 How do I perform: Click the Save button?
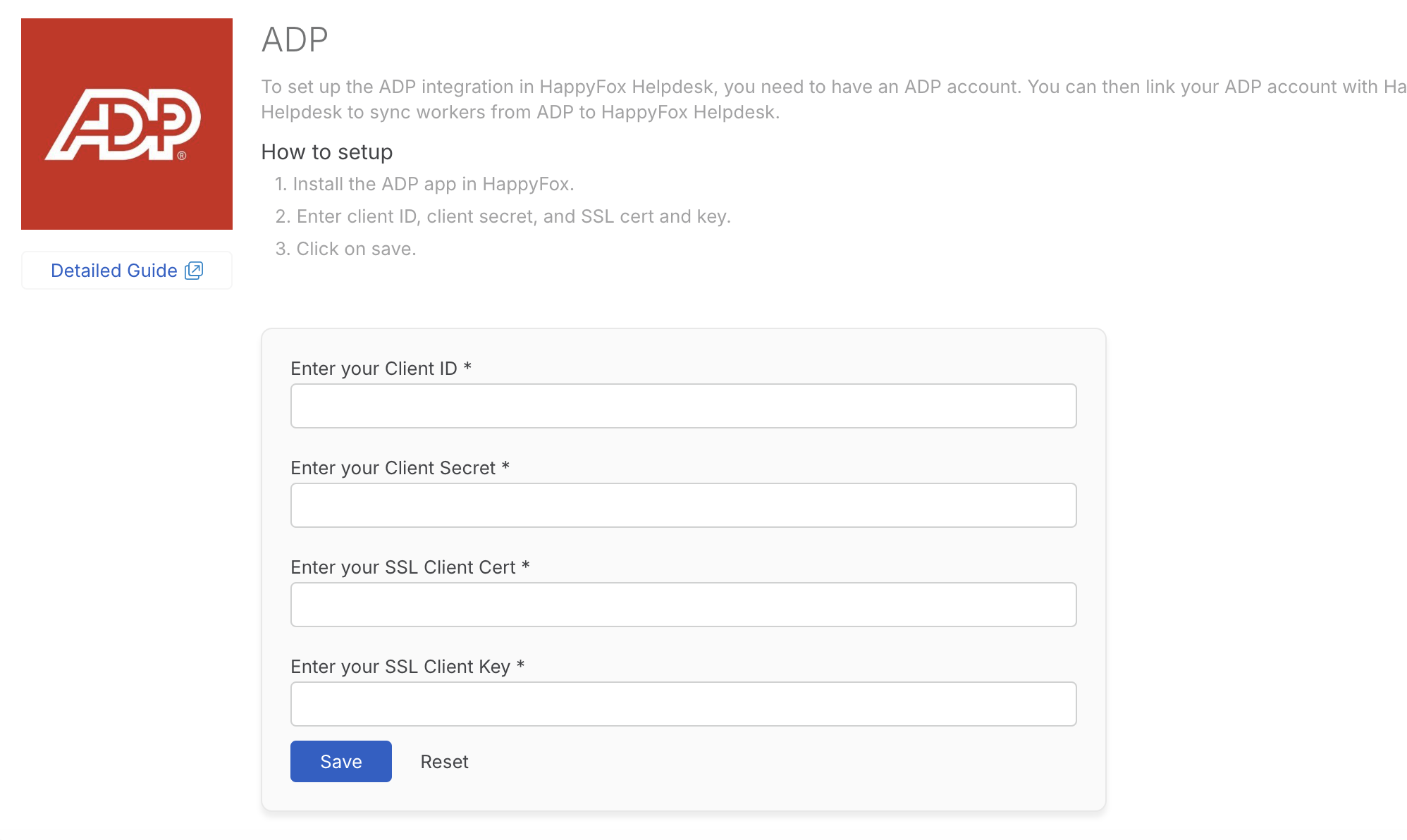coord(341,761)
